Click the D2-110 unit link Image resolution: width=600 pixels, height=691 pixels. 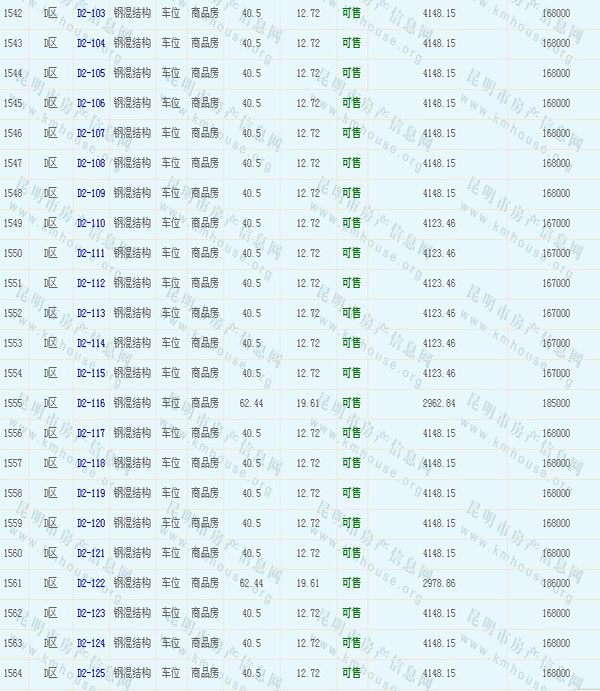(90, 224)
